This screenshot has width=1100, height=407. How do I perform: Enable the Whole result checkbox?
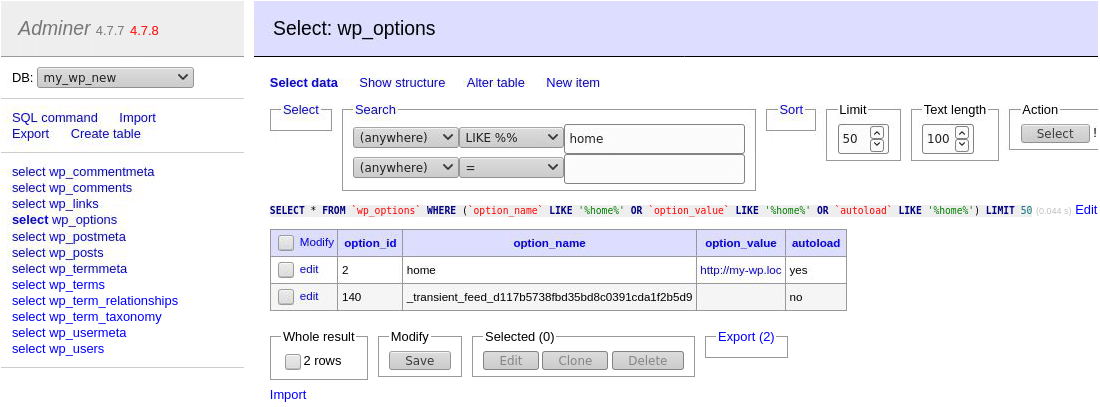(292, 361)
